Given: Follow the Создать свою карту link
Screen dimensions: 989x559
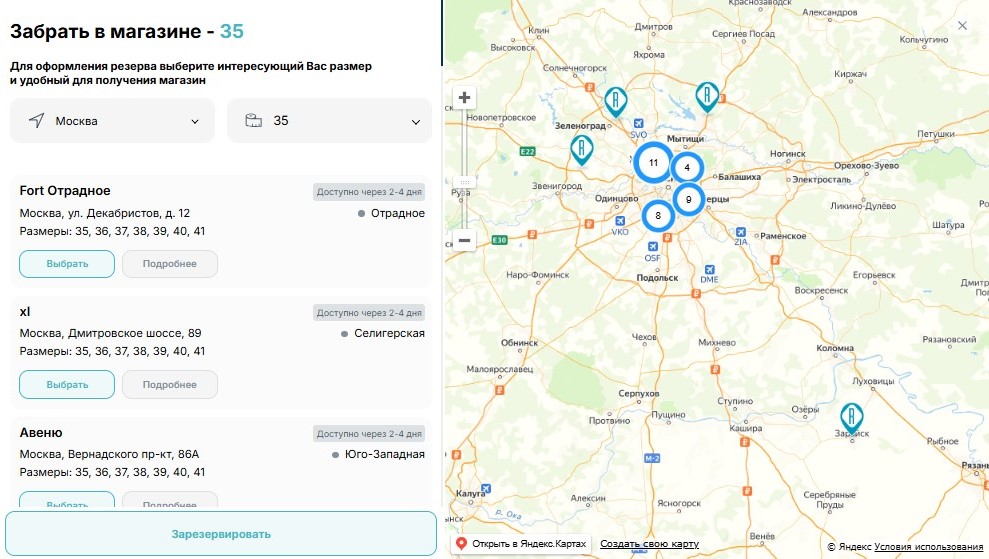Looking at the screenshot, I should [x=649, y=544].
